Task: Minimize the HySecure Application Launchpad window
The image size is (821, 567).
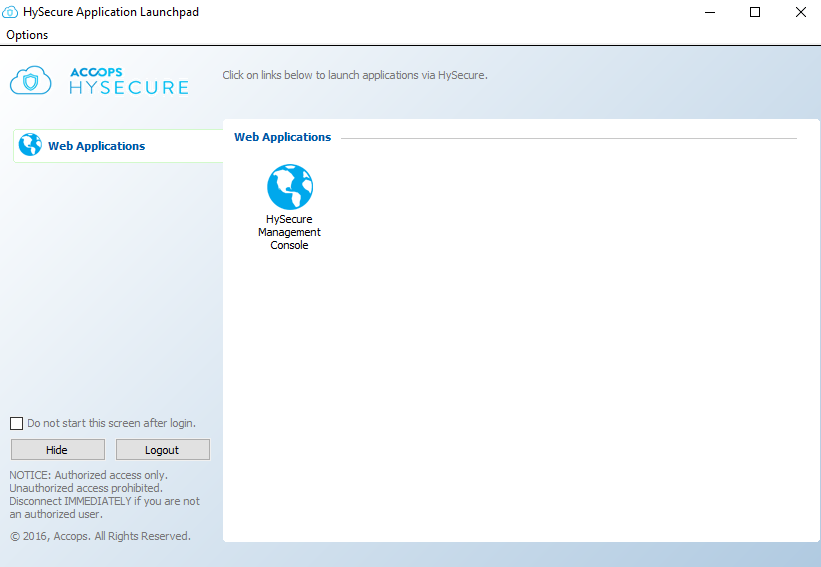Action: 710,12
